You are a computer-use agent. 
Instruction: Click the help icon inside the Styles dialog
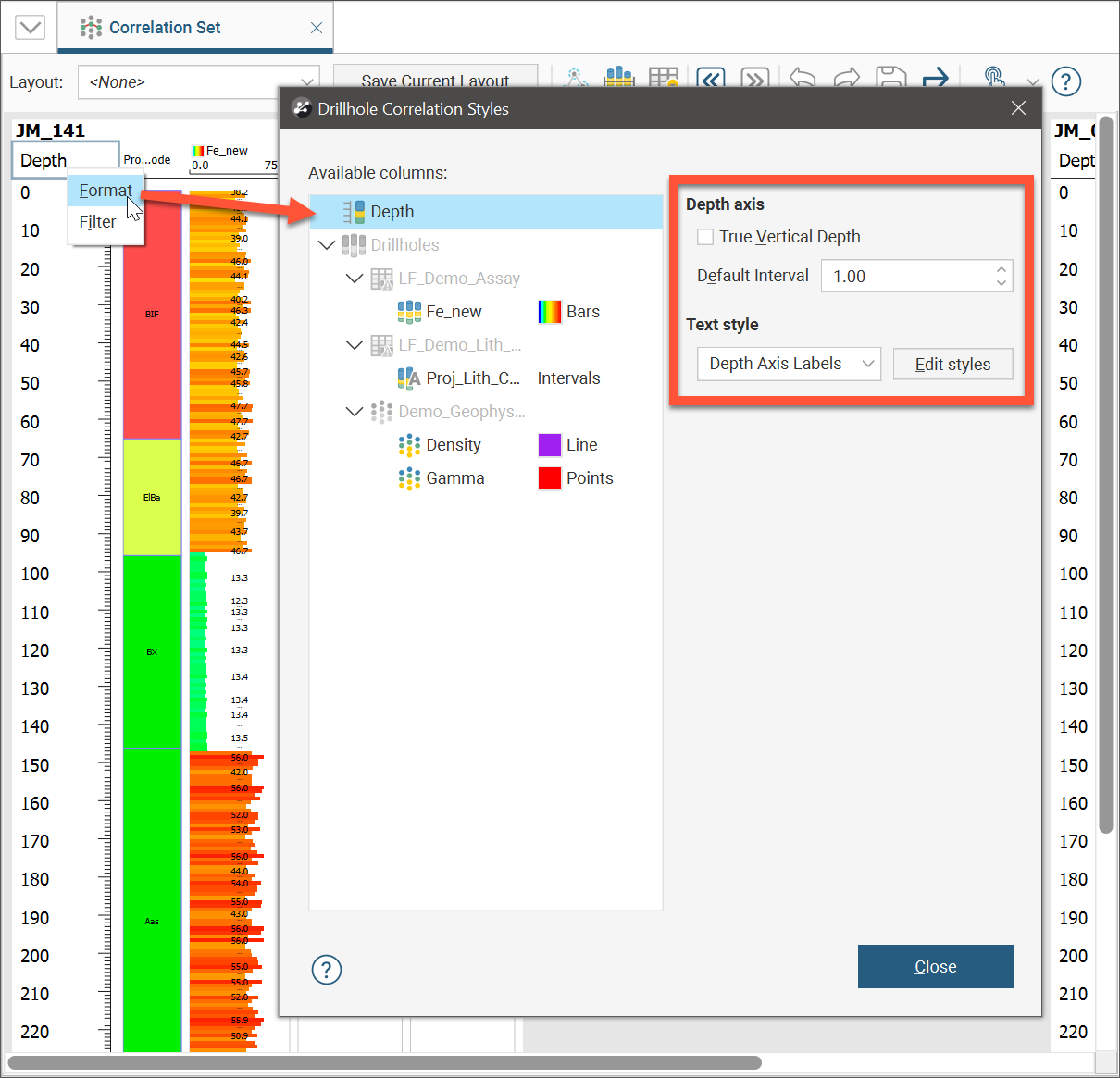326,970
